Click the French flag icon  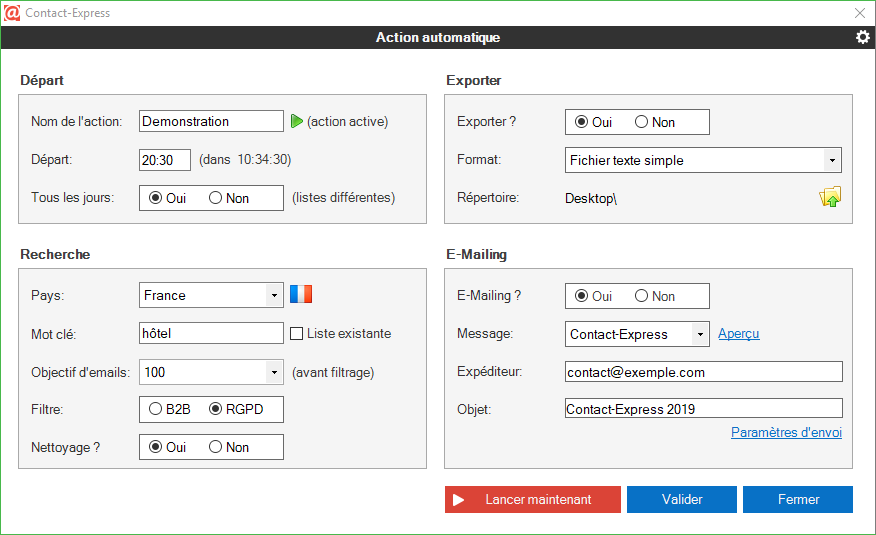pos(301,294)
